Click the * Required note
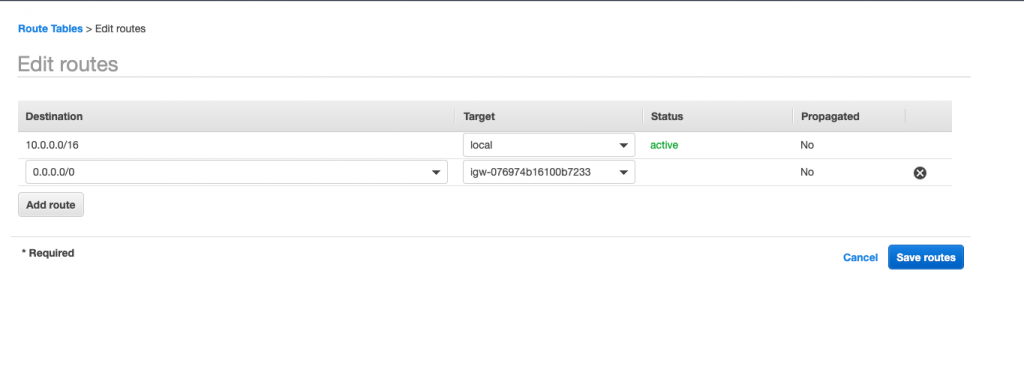Screen dimensions: 1024x373 tap(48, 253)
